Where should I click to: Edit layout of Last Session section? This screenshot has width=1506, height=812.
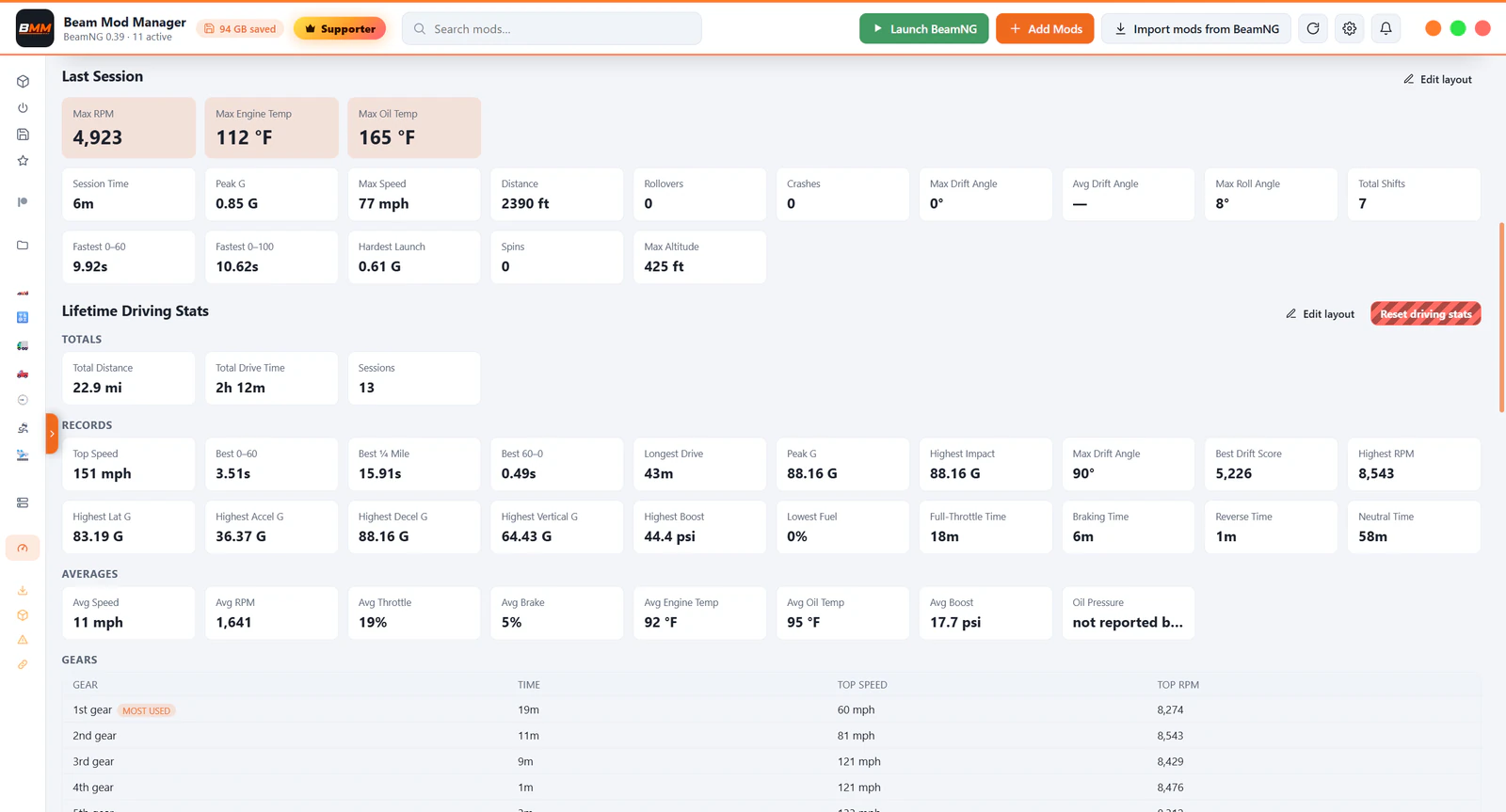click(x=1437, y=79)
